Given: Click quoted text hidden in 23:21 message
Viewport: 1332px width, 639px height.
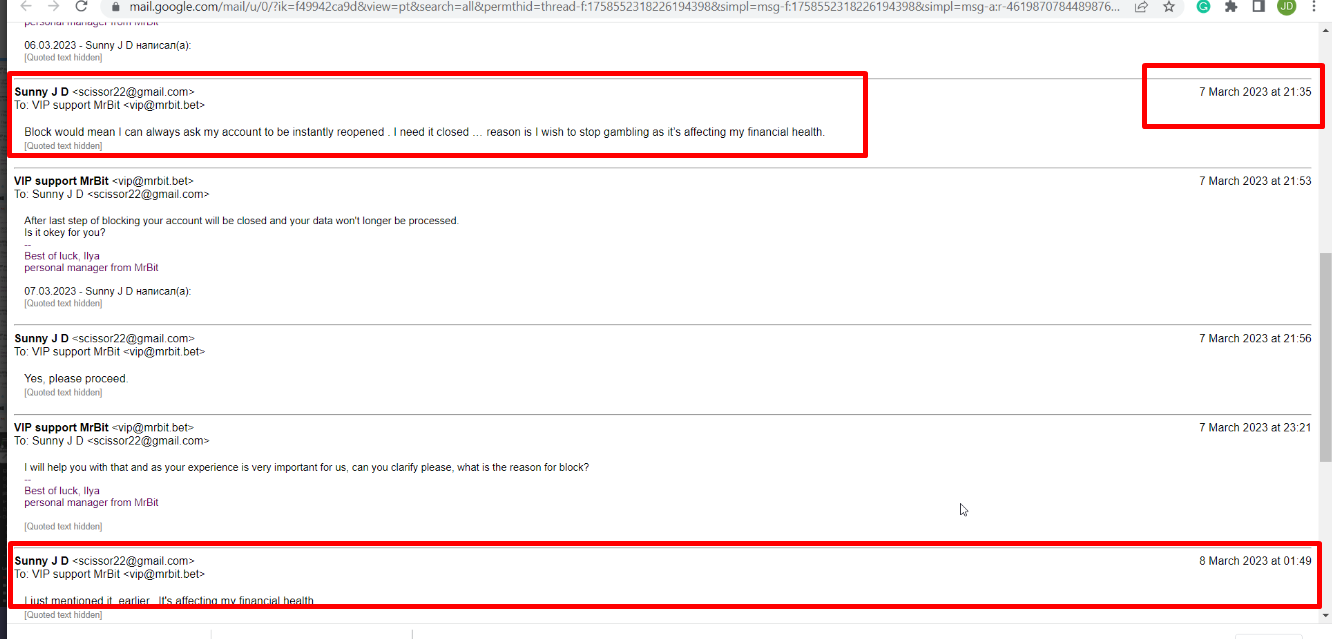Looking at the screenshot, I should pyautogui.click(x=63, y=526).
